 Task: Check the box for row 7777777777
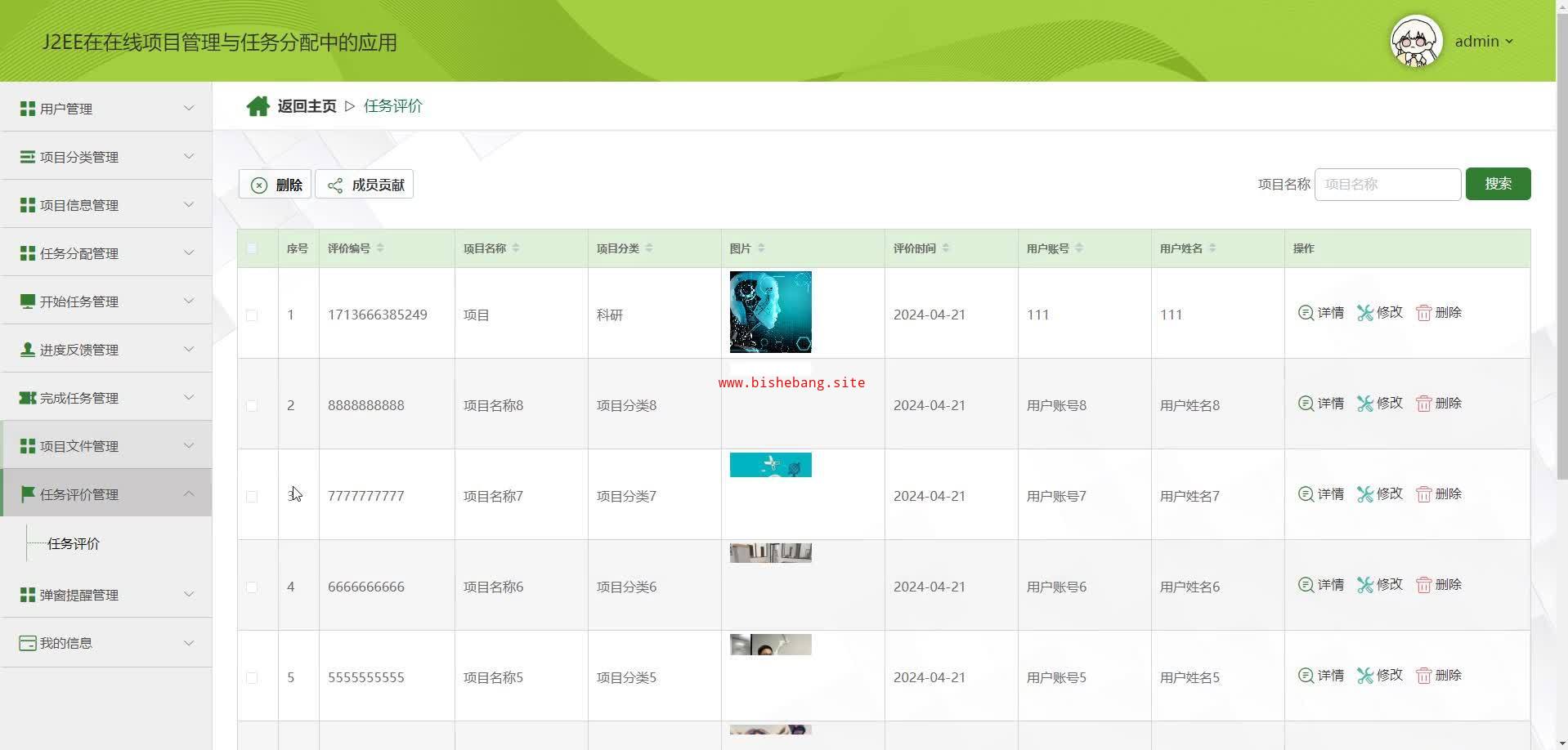(x=252, y=497)
